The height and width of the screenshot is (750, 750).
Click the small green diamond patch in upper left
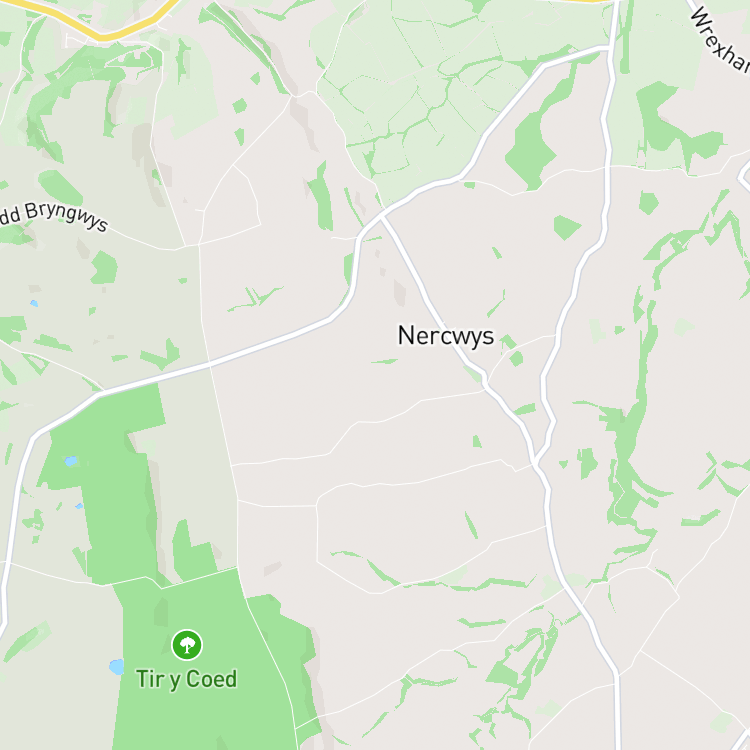(240, 106)
